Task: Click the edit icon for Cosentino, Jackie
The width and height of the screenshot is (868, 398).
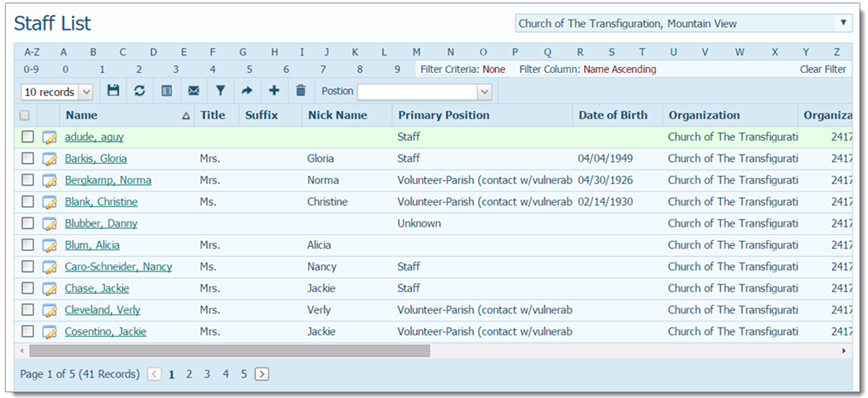Action: pyautogui.click(x=50, y=332)
